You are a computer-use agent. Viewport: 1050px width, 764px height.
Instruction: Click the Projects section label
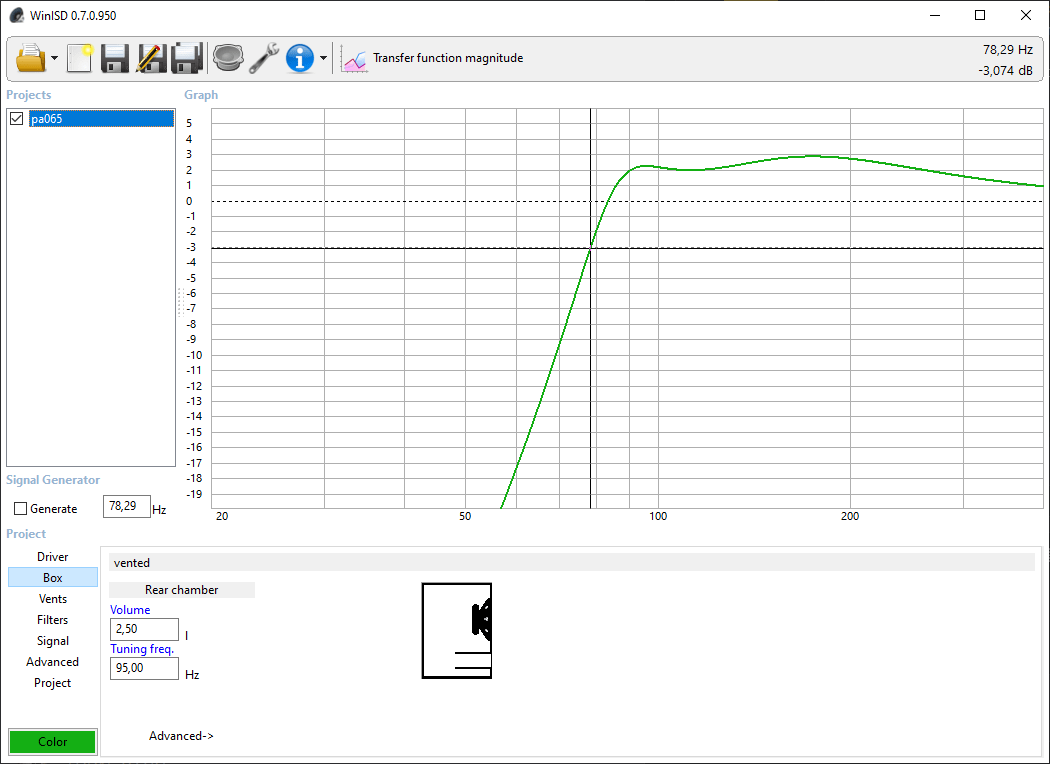tap(29, 95)
